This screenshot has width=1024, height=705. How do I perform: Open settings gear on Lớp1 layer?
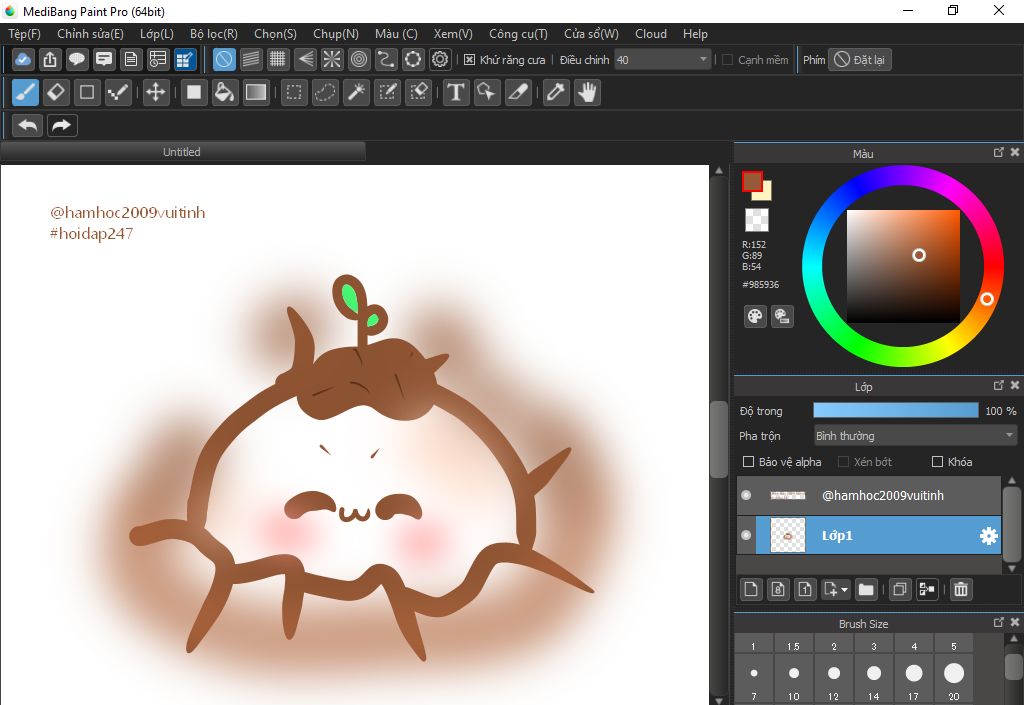point(989,536)
